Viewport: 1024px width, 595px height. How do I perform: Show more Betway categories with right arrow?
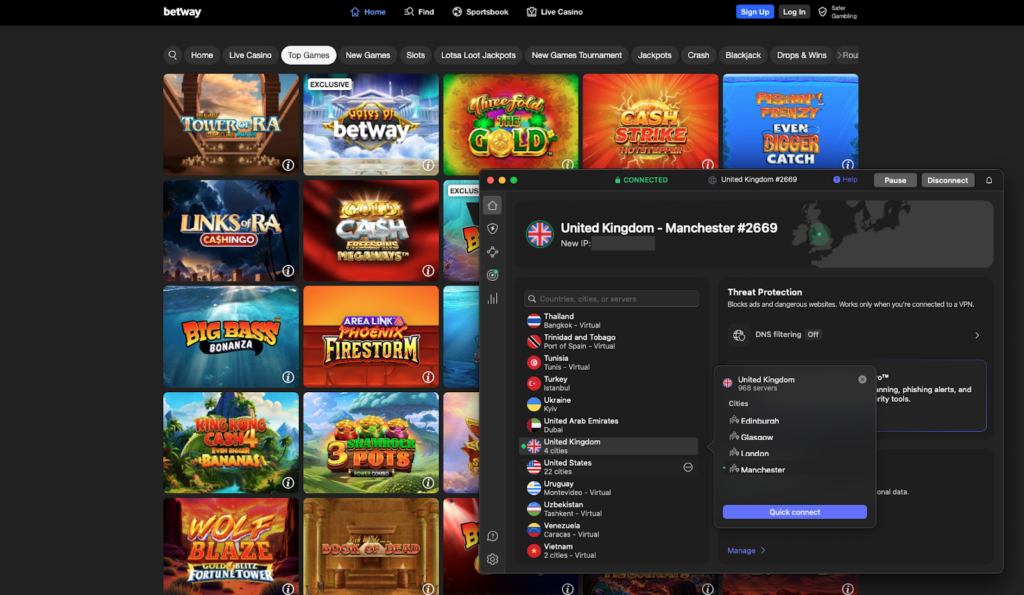coord(839,56)
